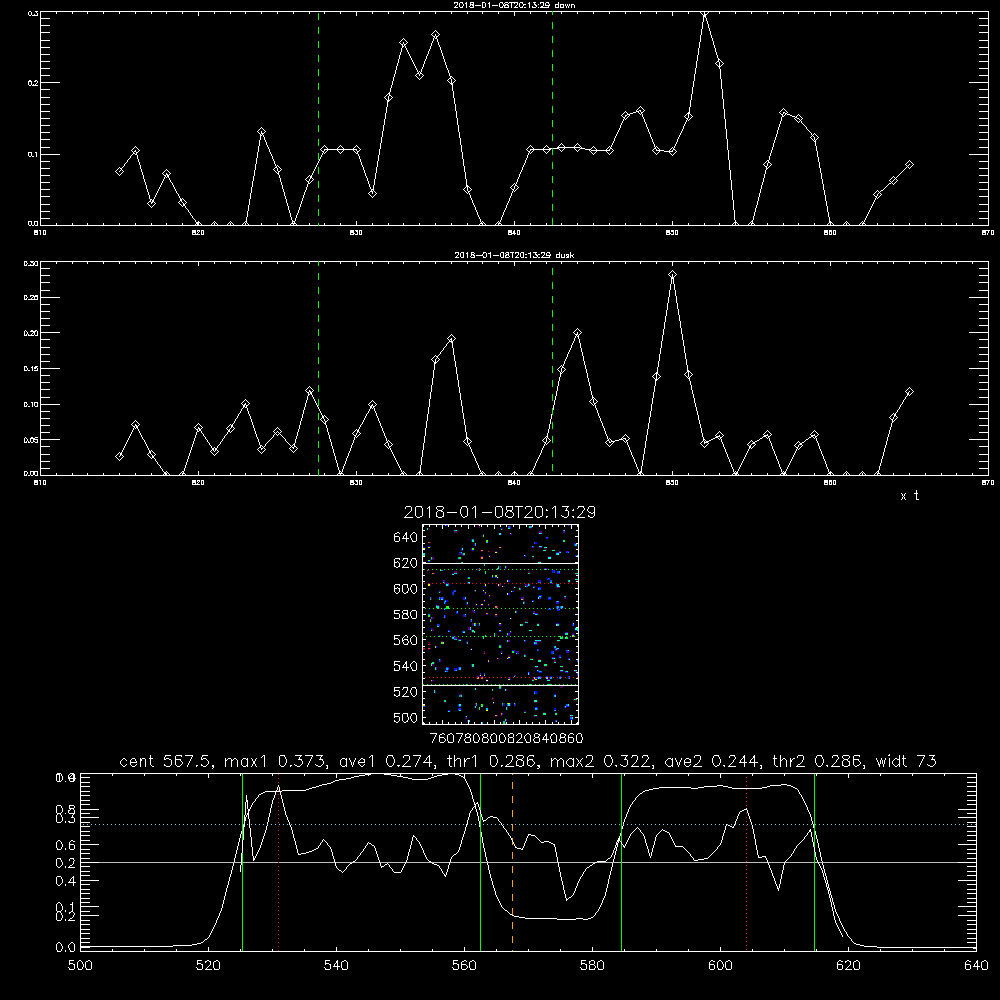Click the 0.0 y-axis label of bottom plot

click(x=65, y=947)
